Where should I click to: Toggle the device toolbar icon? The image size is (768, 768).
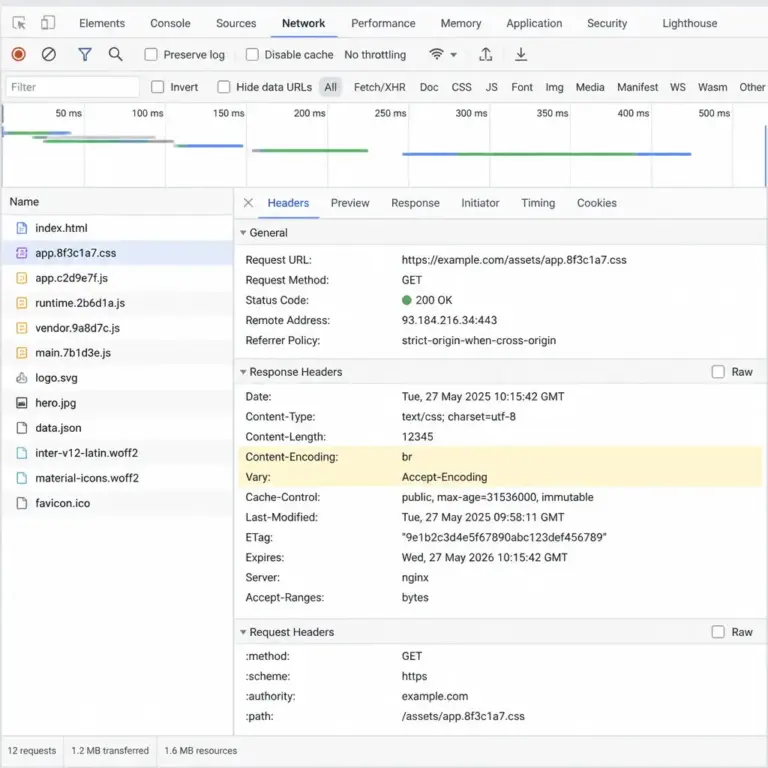[48, 23]
